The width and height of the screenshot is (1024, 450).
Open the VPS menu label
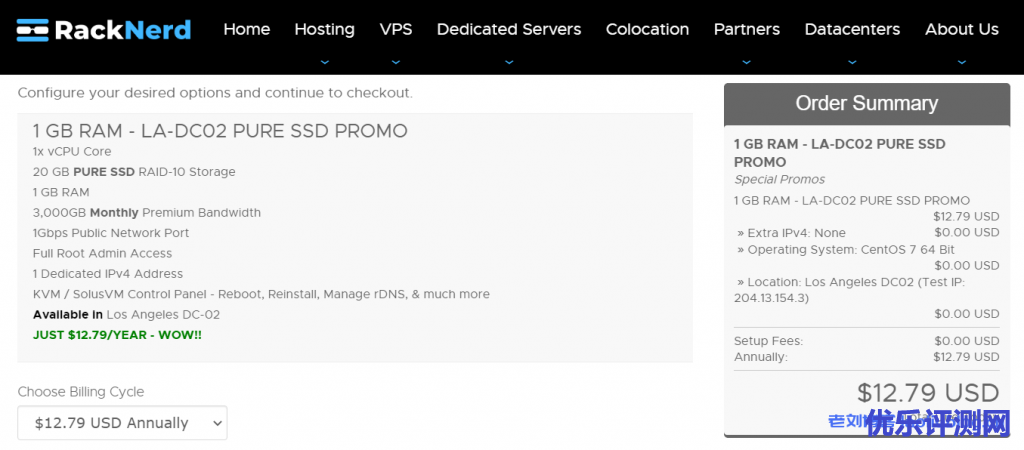[396, 29]
